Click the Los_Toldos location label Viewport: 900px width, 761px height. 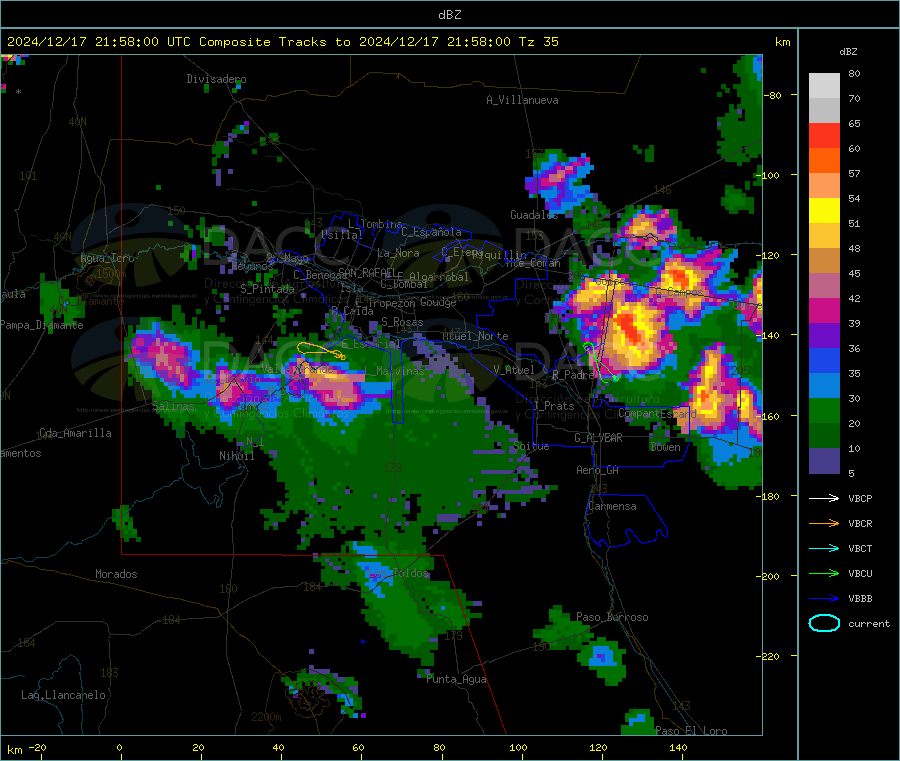coord(398,573)
